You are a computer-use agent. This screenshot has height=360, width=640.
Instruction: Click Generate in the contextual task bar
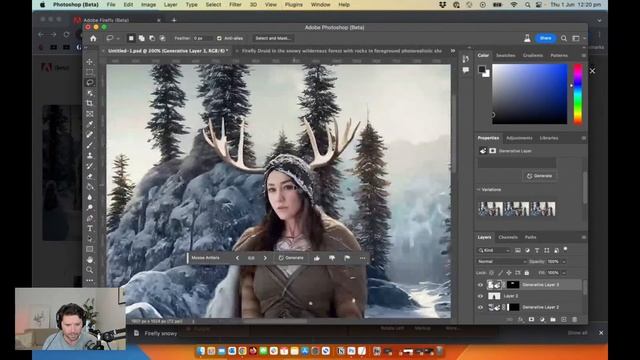click(x=291, y=258)
